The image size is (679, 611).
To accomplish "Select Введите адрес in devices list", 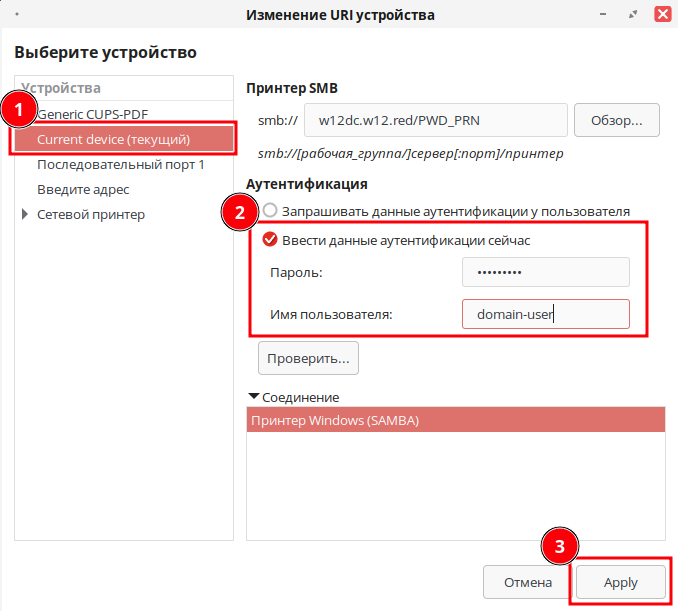I will coord(83,189).
